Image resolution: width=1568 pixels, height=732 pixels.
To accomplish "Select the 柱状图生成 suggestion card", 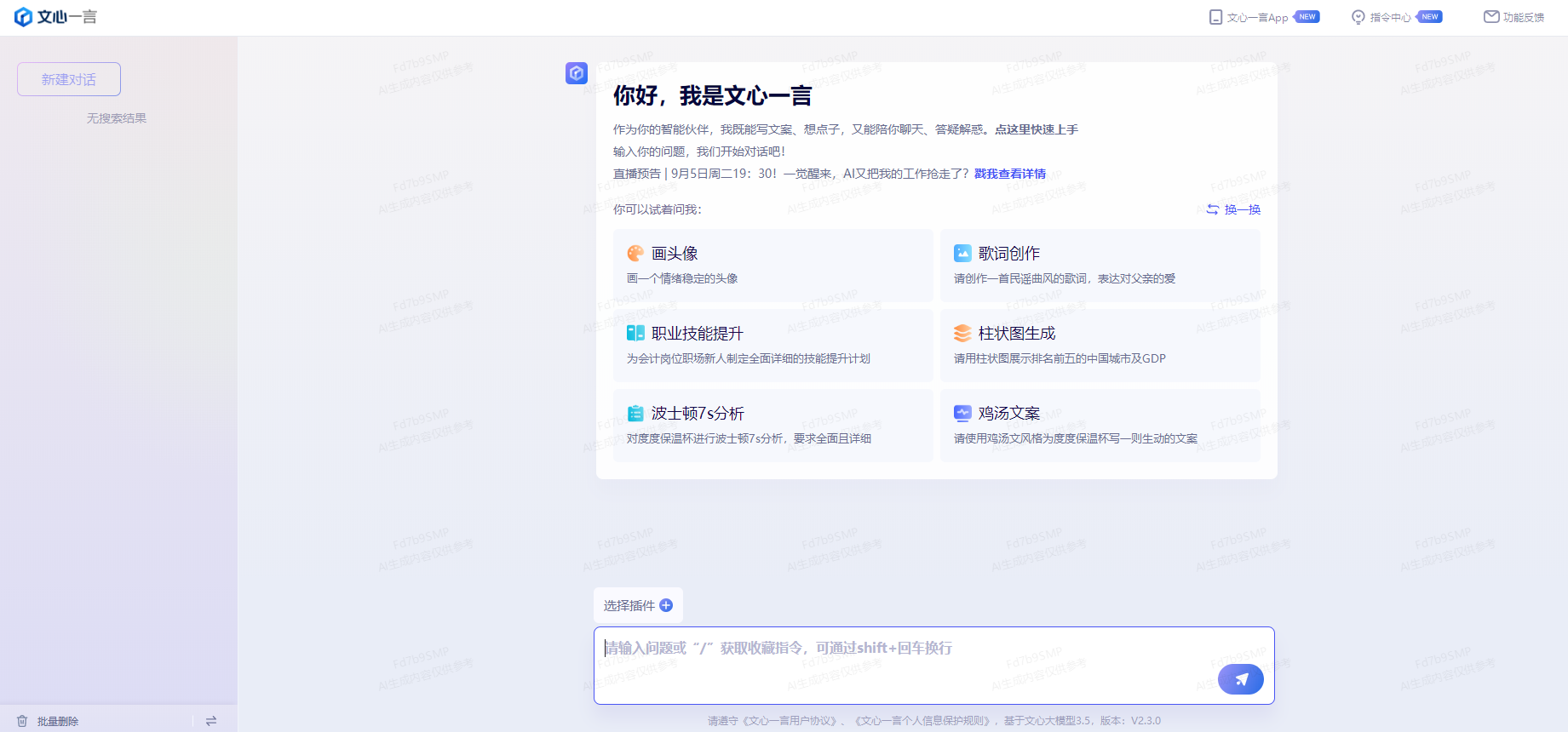I will click(1100, 346).
